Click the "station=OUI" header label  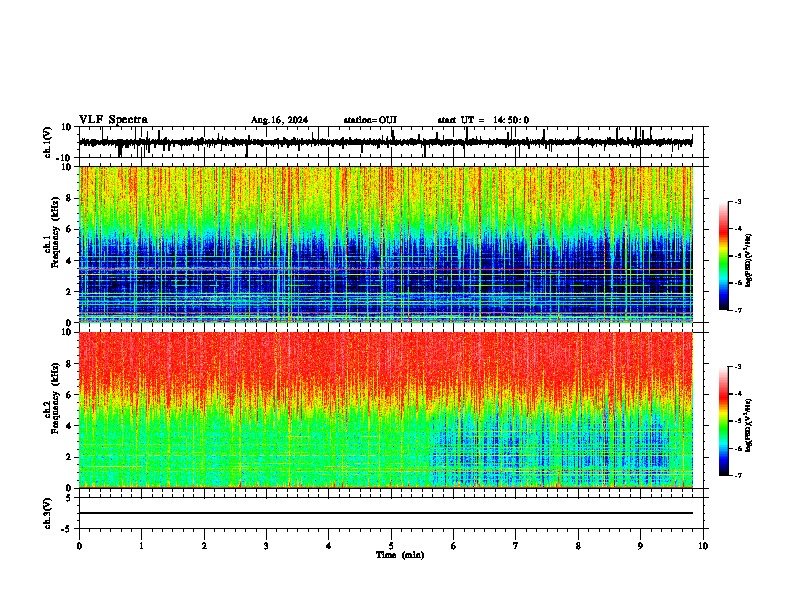(x=370, y=120)
